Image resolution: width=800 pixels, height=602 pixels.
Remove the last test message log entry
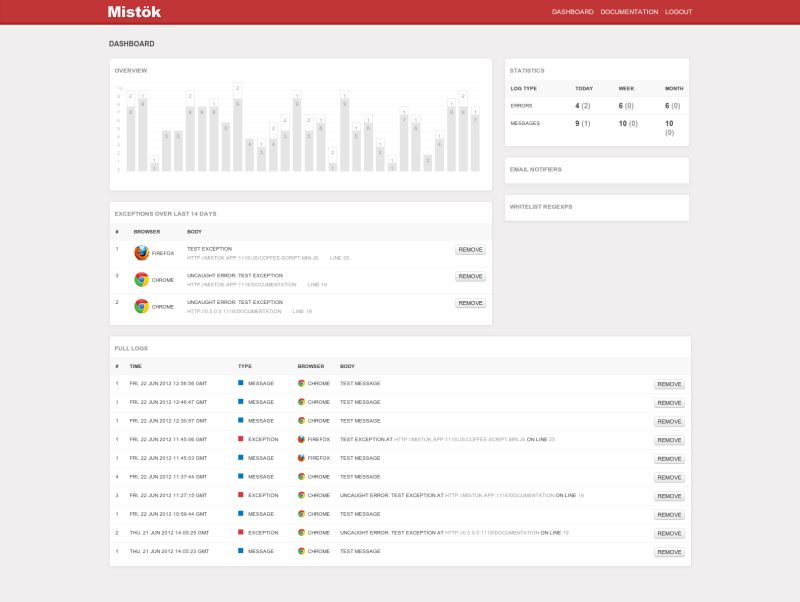(x=669, y=549)
